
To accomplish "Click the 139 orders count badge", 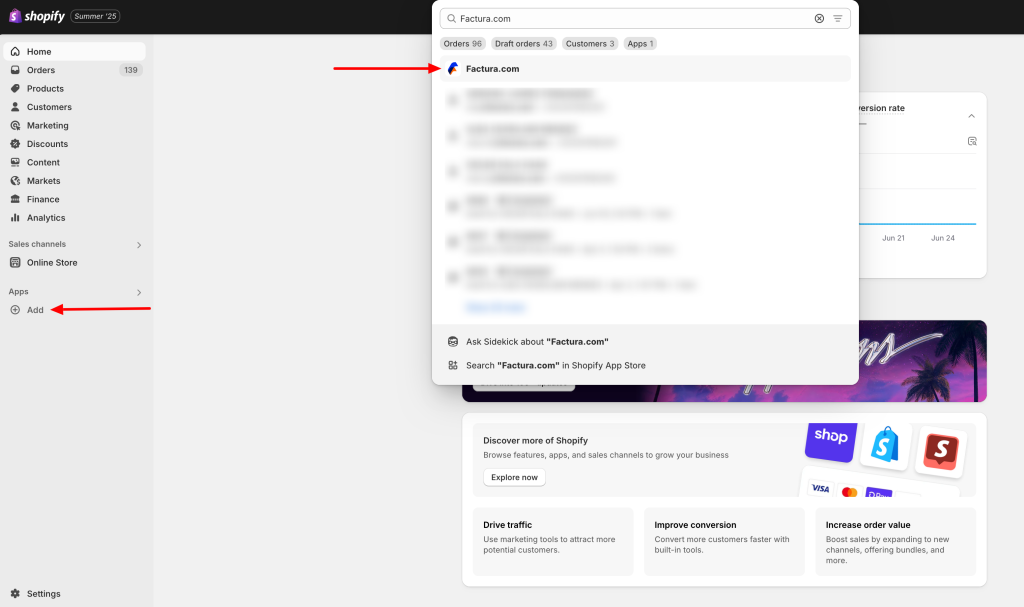I will (131, 70).
